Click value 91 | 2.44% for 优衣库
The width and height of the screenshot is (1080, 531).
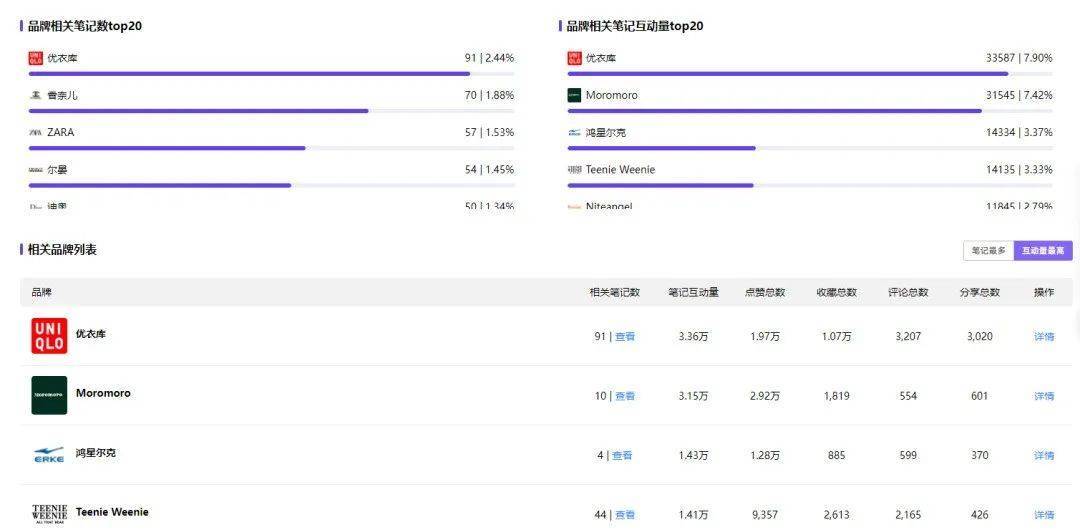point(489,59)
